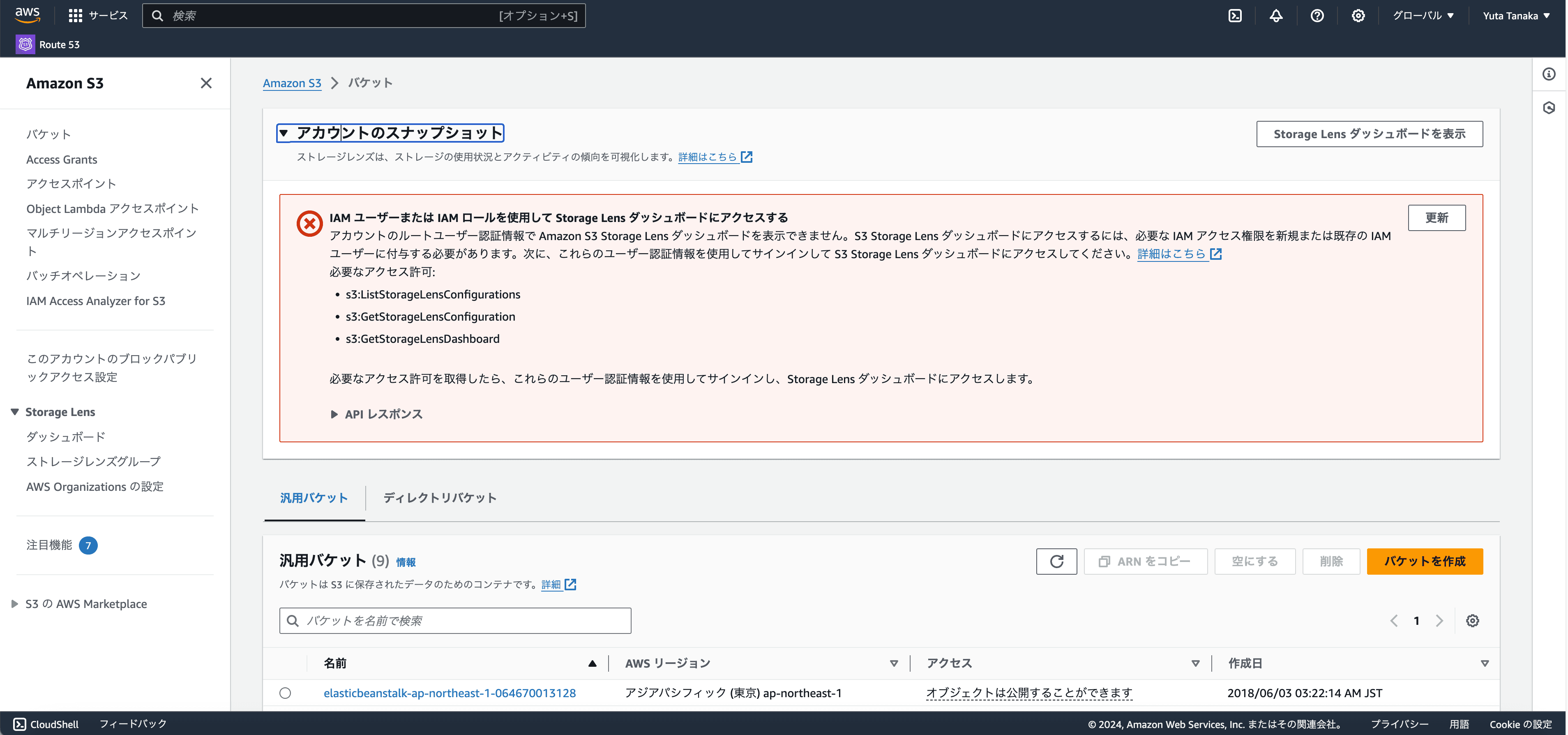The image size is (1568, 735).
Task: Open バッチオペレーション in the sidebar
Action: [83, 276]
